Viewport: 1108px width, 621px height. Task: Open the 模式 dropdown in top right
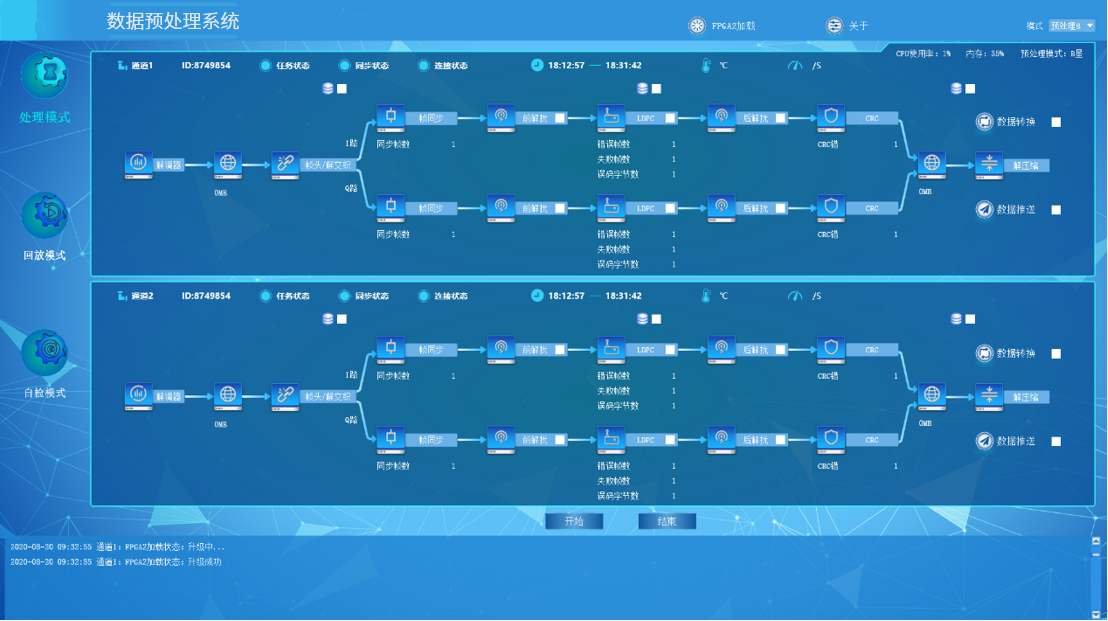(1072, 26)
